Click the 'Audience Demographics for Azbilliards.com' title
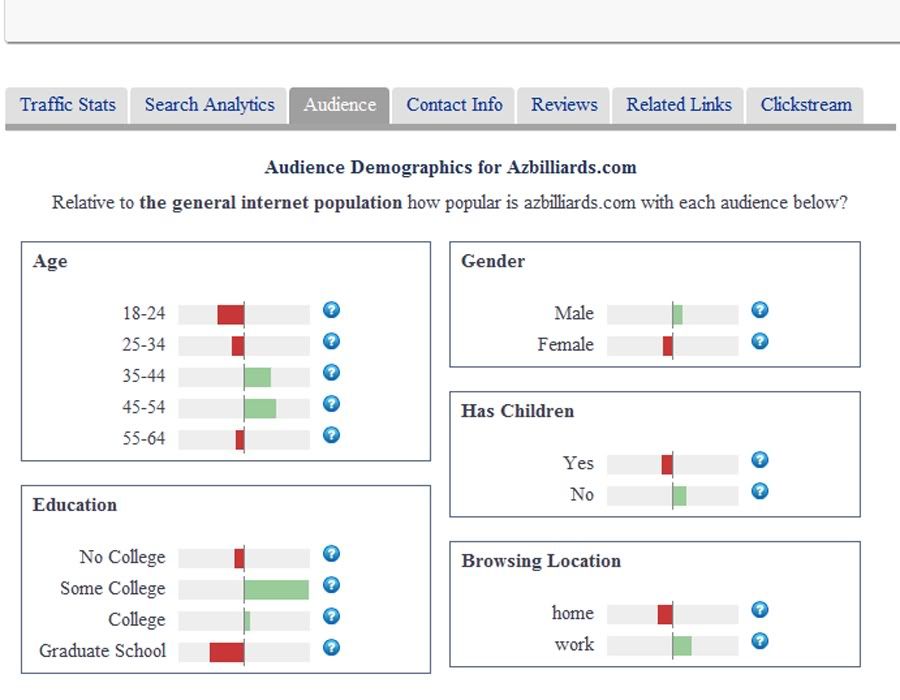The height and width of the screenshot is (700, 900). pos(451,168)
